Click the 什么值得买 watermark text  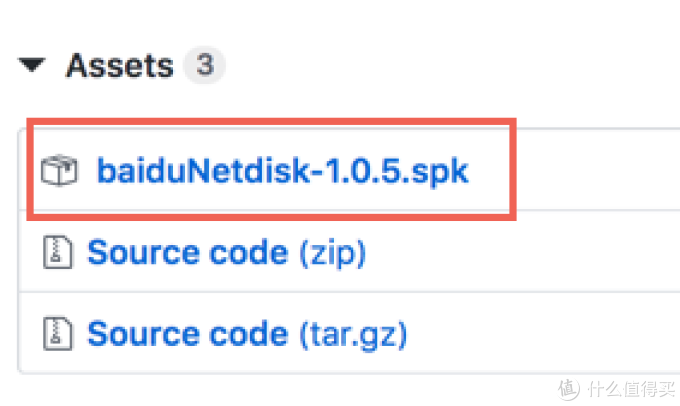pyautogui.click(x=631, y=389)
